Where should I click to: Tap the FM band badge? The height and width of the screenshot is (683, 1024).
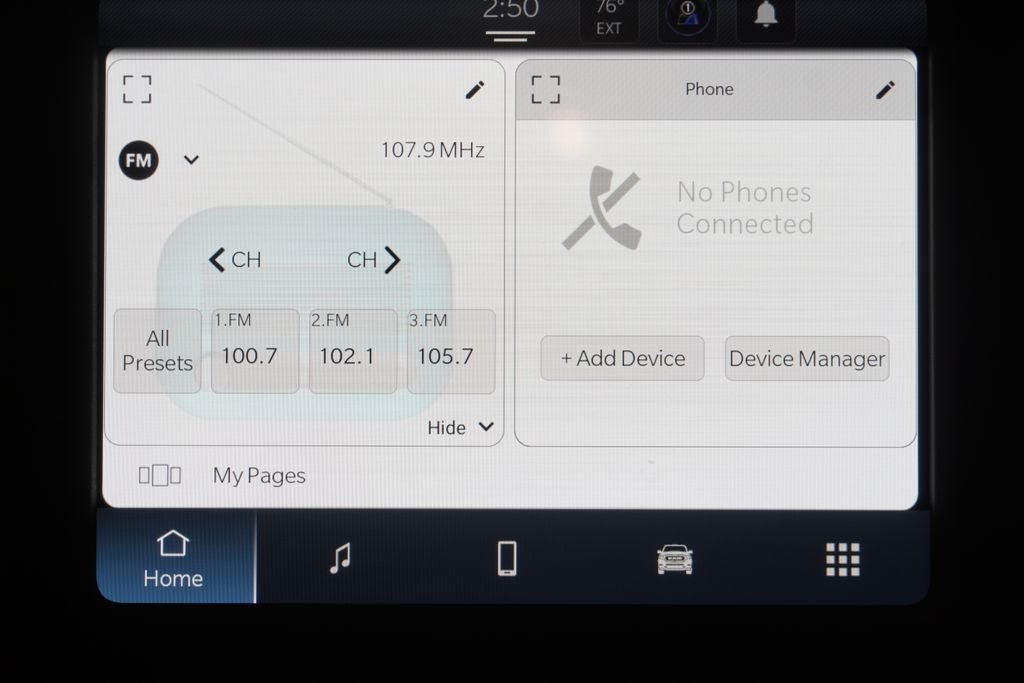(138, 160)
